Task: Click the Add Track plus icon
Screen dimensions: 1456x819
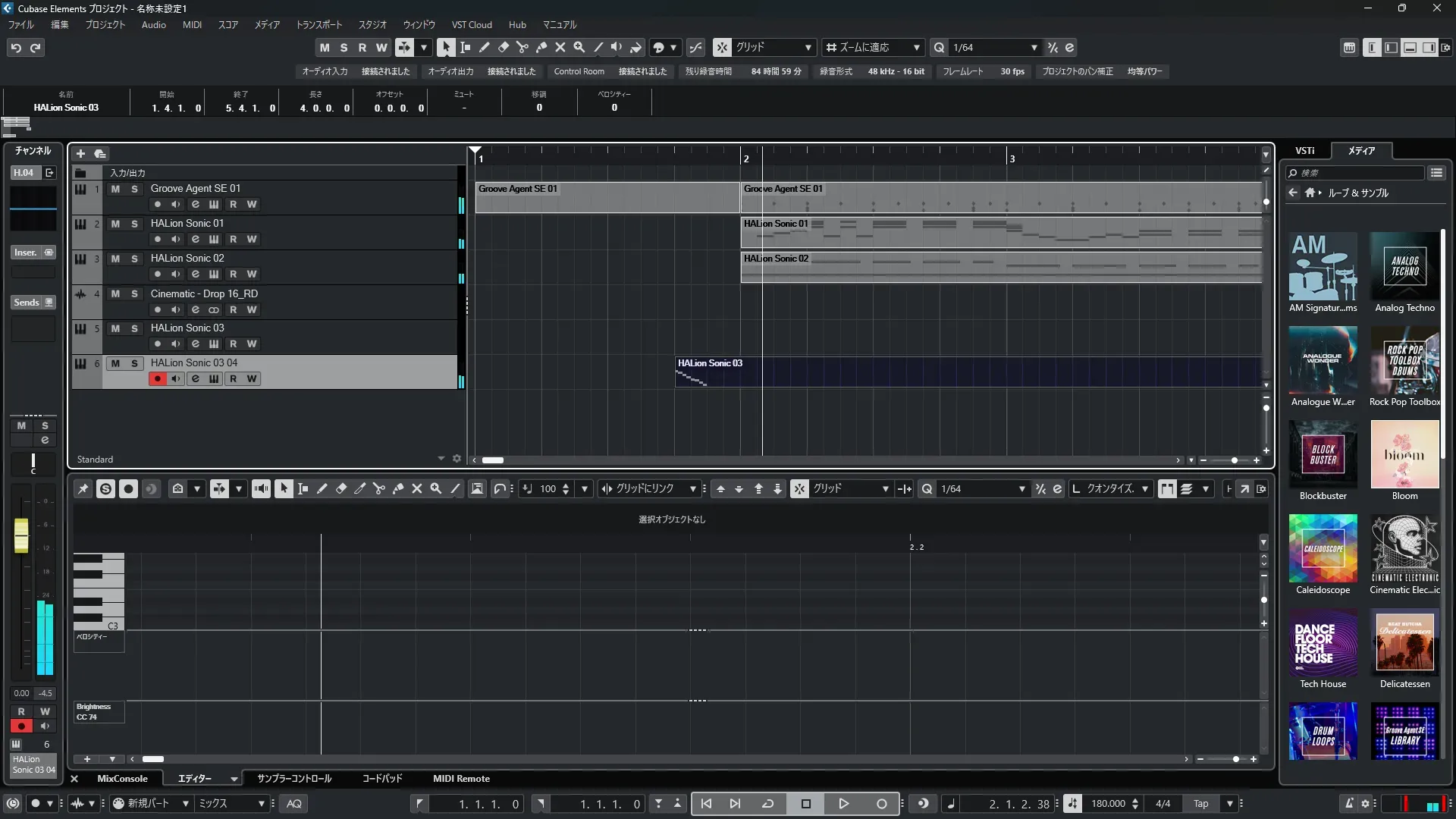Action: click(x=80, y=153)
